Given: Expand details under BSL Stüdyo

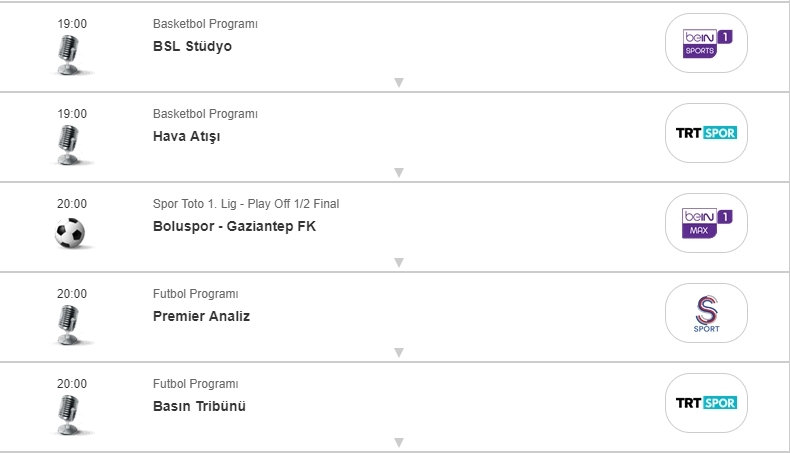Looking at the screenshot, I should point(398,83).
